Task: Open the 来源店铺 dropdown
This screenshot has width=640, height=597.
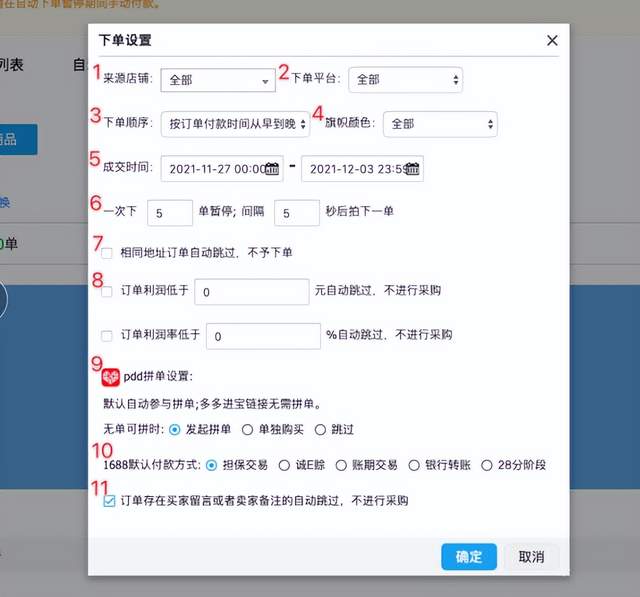Action: coord(217,79)
